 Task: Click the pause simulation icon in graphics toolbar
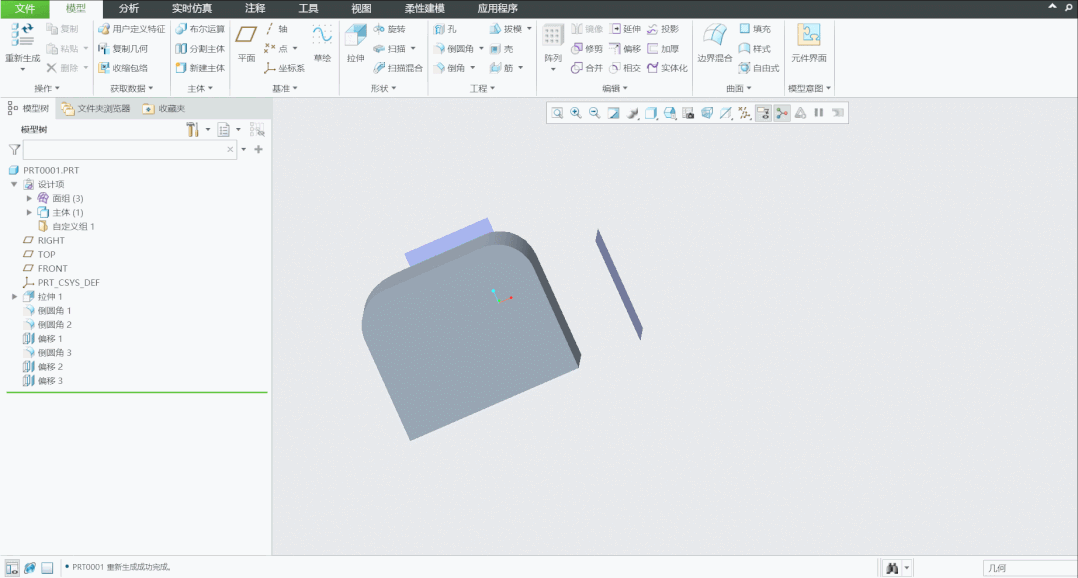coord(819,113)
